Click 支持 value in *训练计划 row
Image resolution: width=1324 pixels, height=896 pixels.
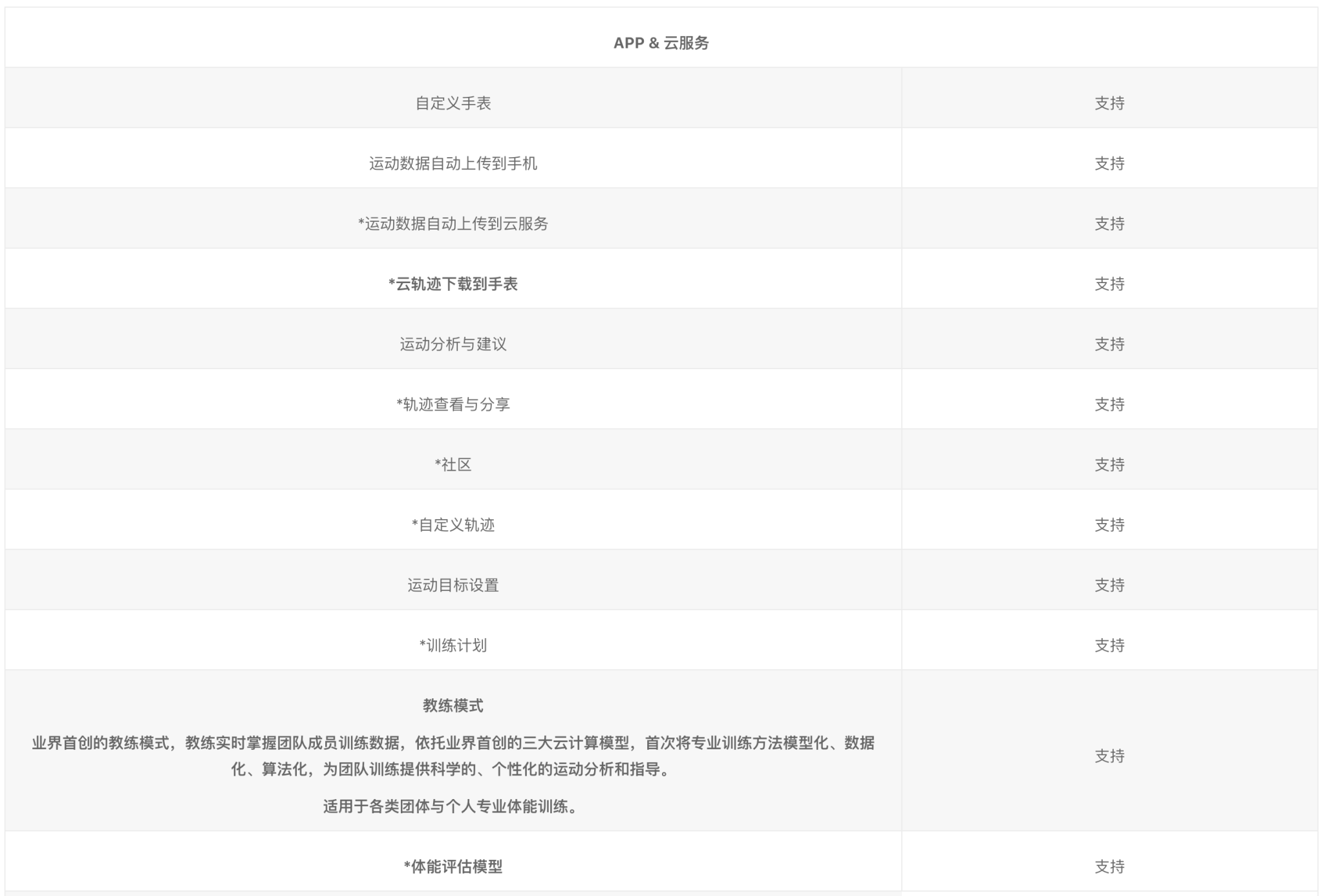click(1109, 645)
